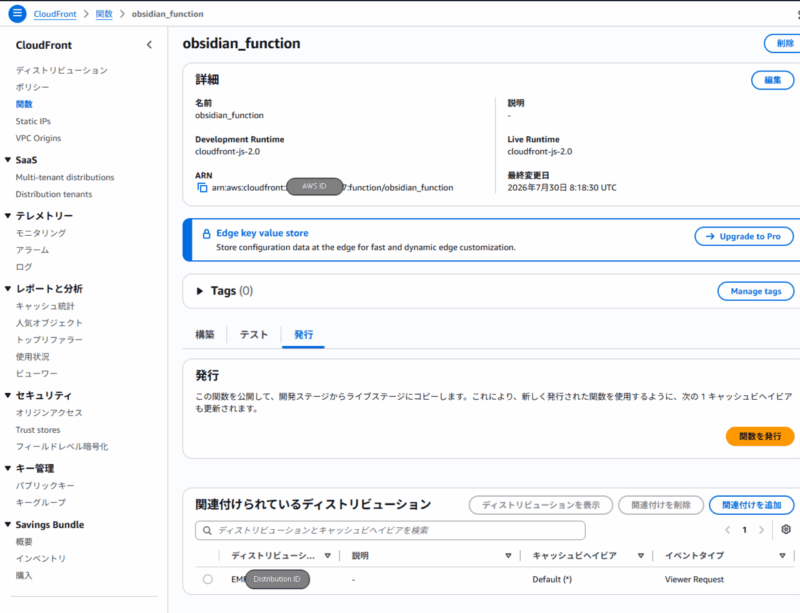
Task: Open the hamburger navigation menu icon
Action: tap(17, 14)
